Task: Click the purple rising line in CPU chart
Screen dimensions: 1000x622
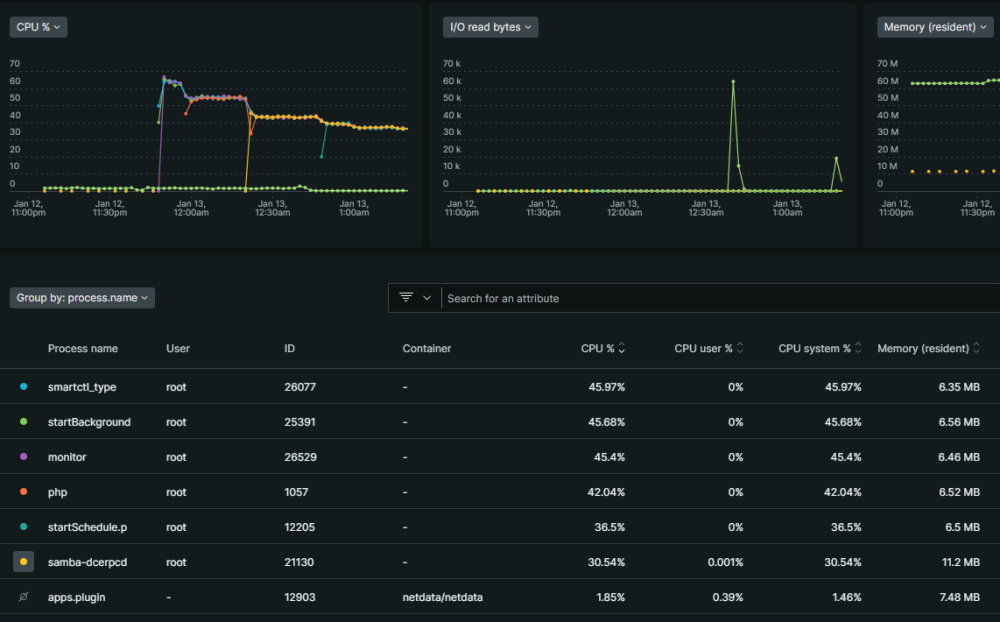Action: tap(161, 134)
